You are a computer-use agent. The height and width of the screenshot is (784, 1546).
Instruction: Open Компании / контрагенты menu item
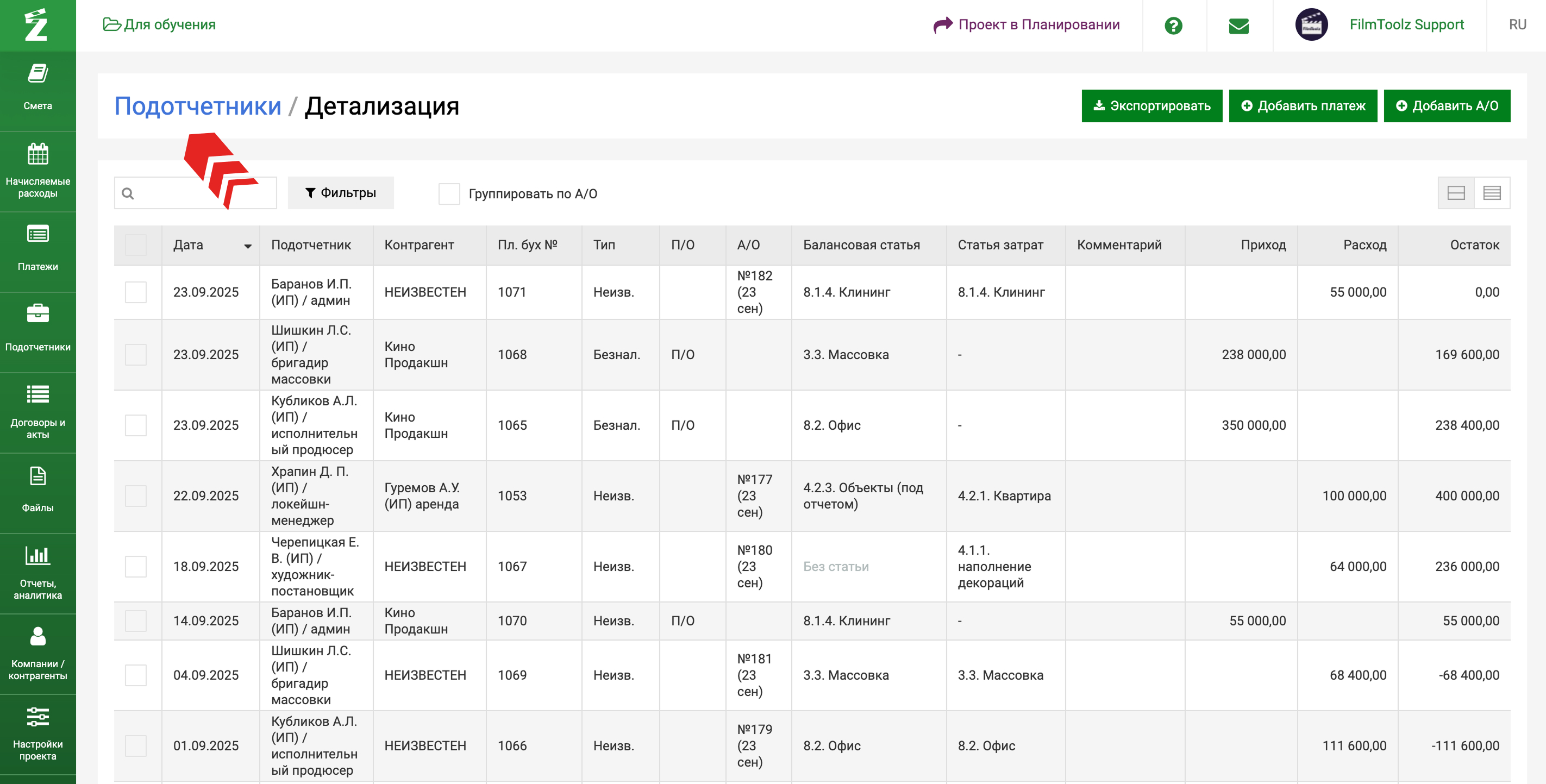pyautogui.click(x=37, y=653)
